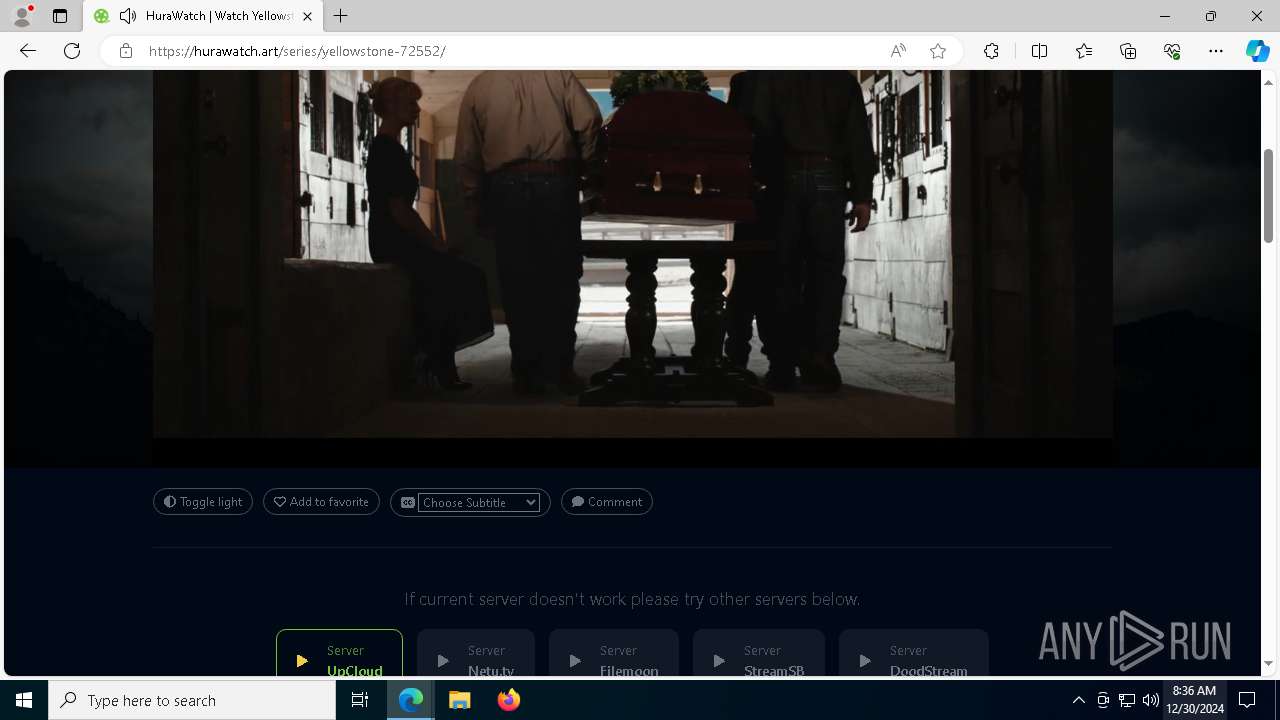Select the Netu.tv server
The width and height of the screenshot is (1280, 720).
tap(476, 653)
